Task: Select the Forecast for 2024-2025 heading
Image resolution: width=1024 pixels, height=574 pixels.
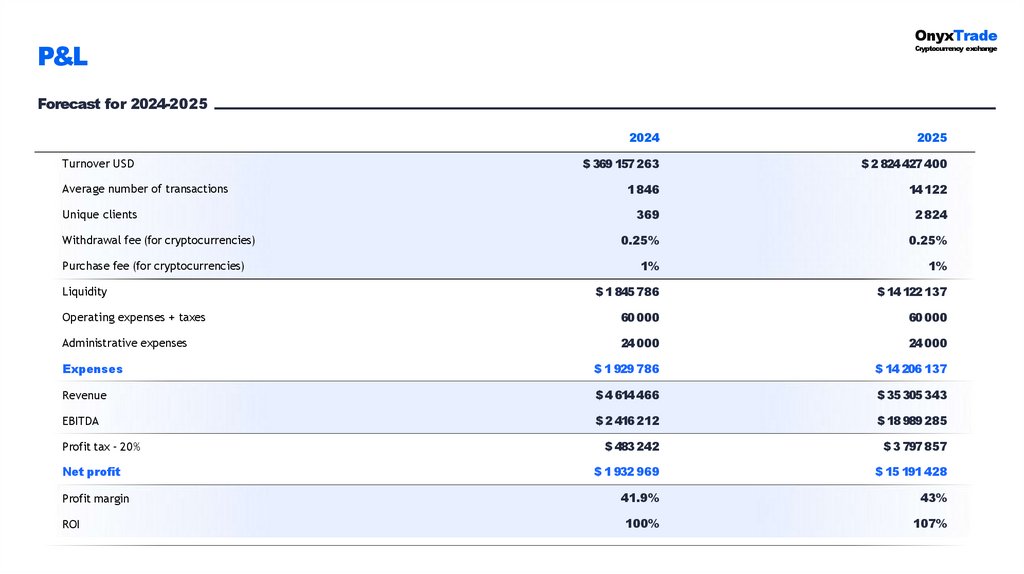Action: (122, 104)
